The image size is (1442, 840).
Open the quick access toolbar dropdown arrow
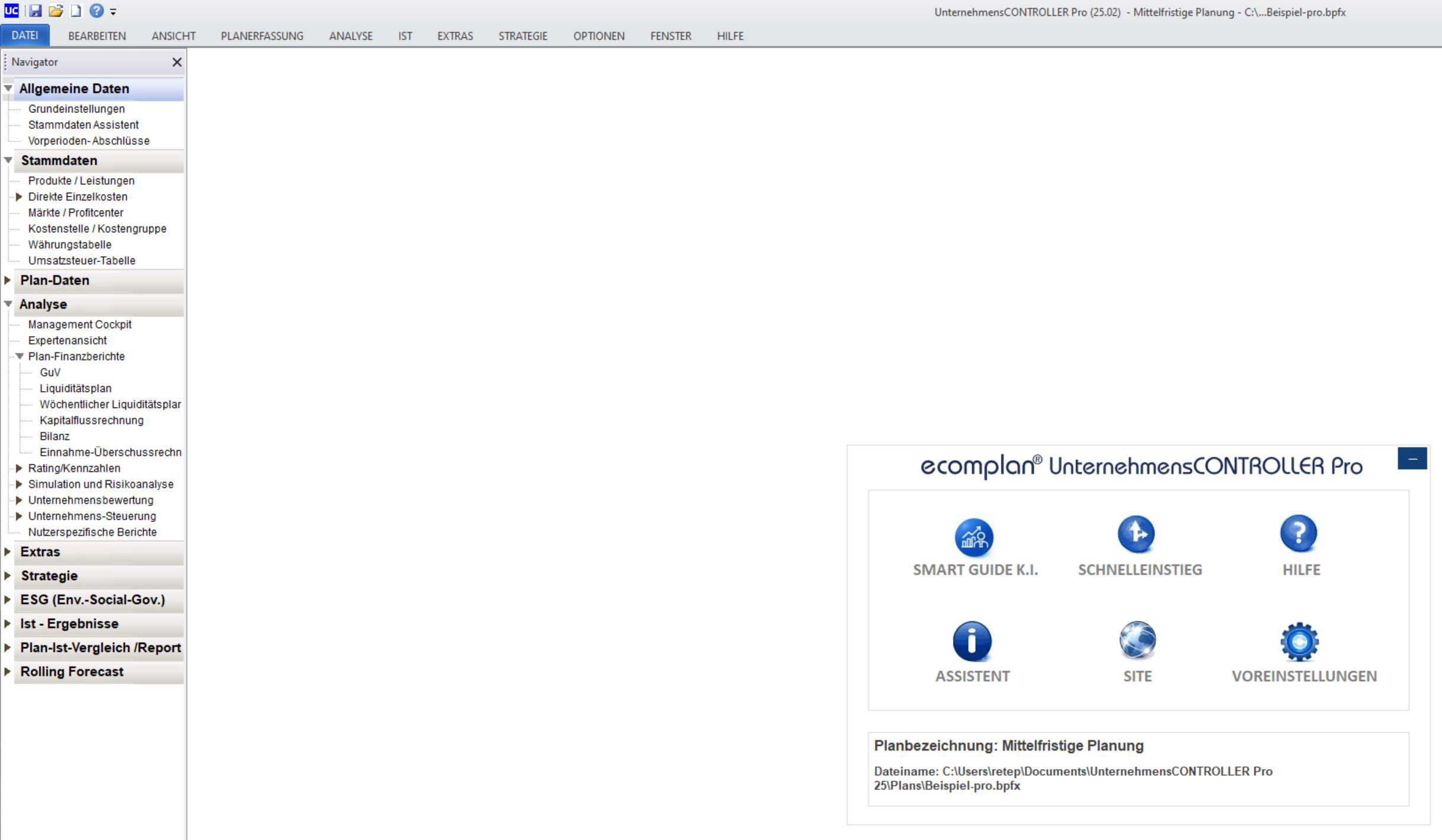point(113,12)
